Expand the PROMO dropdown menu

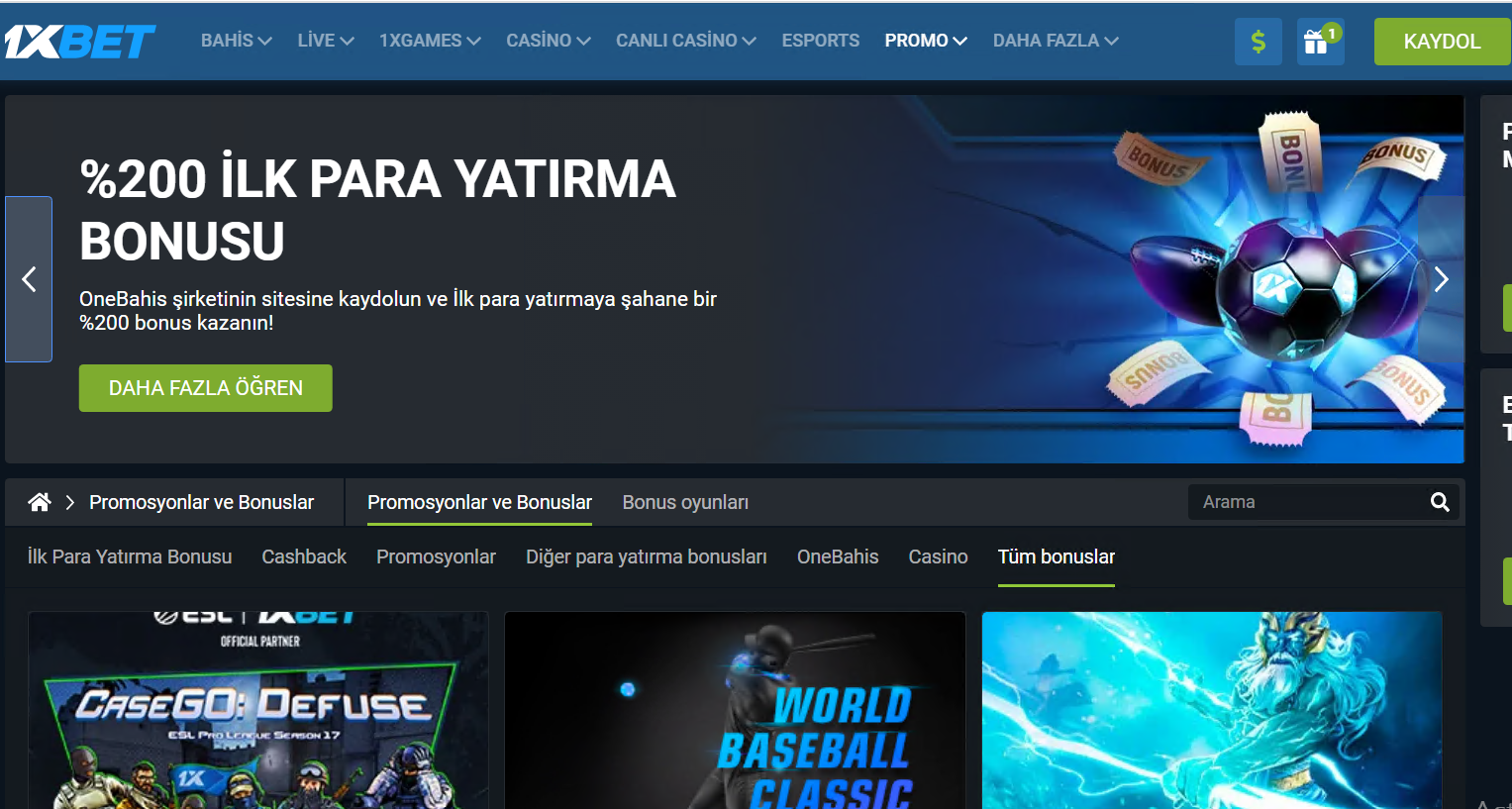pyautogui.click(x=926, y=41)
